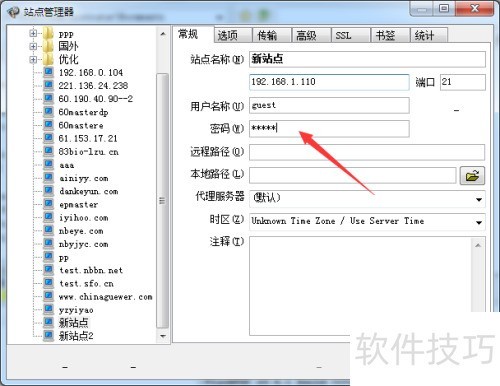Select the 60masterdp site name
Viewport: 500px width, 386px height.
[x=83, y=112]
